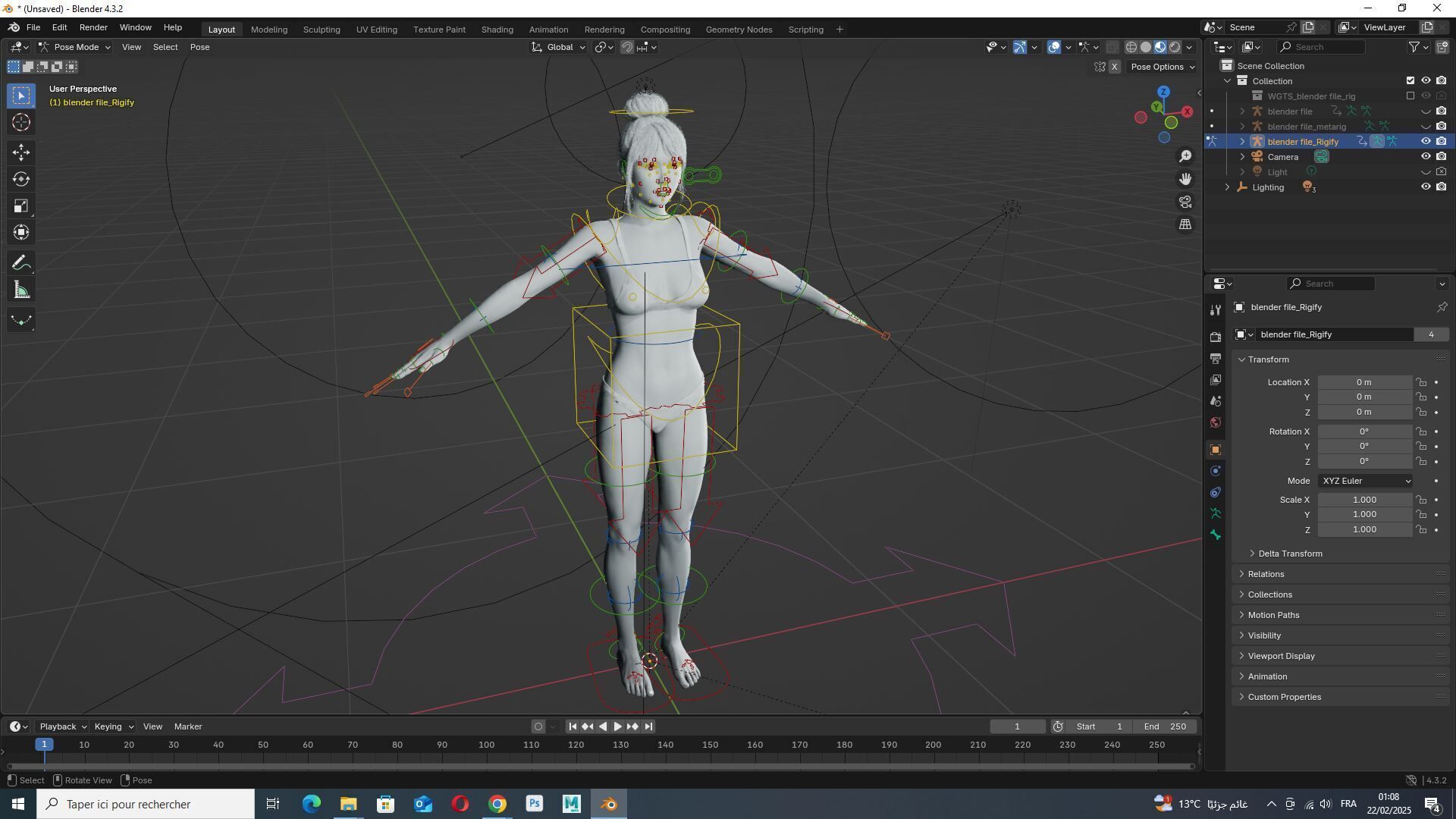
Task: Open rotation Mode XYZ Euler dropdown
Action: tap(1366, 481)
